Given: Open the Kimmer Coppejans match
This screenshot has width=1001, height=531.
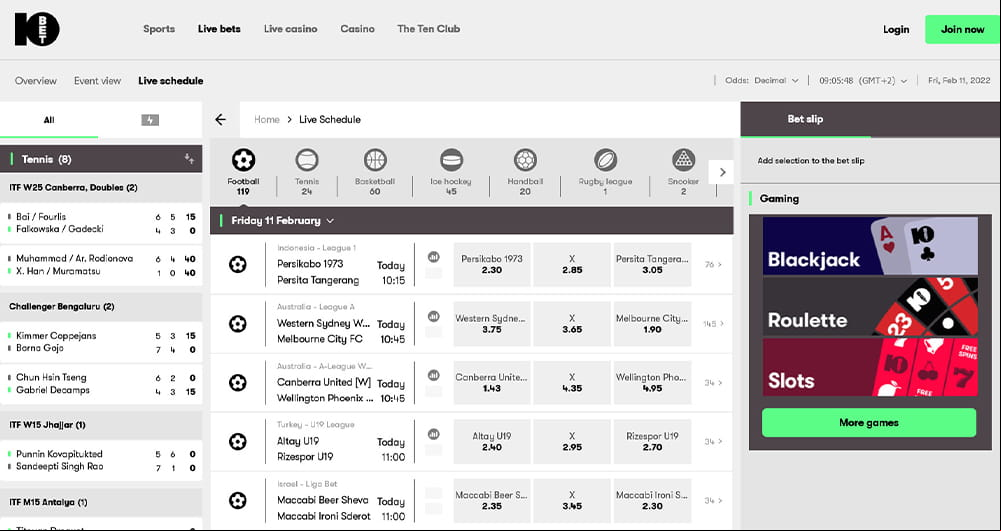Looking at the screenshot, I should click(x=101, y=342).
